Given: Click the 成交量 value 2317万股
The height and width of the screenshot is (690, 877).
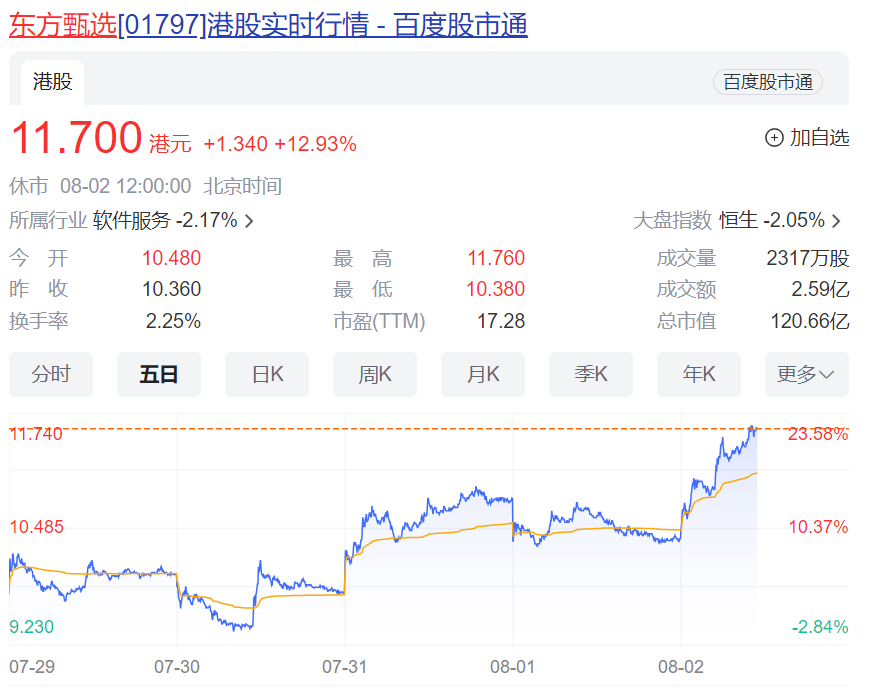Looking at the screenshot, I should pyautogui.click(x=808, y=258).
